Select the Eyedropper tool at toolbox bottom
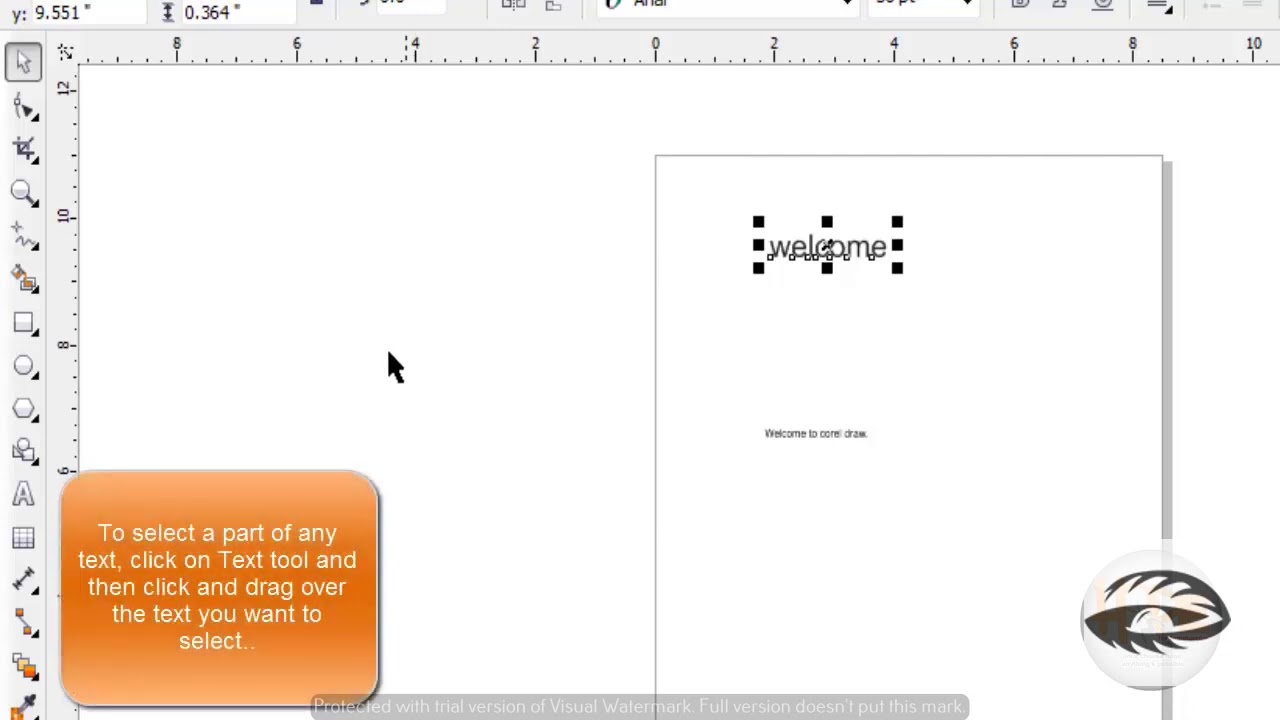This screenshot has height=720, width=1280. click(x=24, y=706)
